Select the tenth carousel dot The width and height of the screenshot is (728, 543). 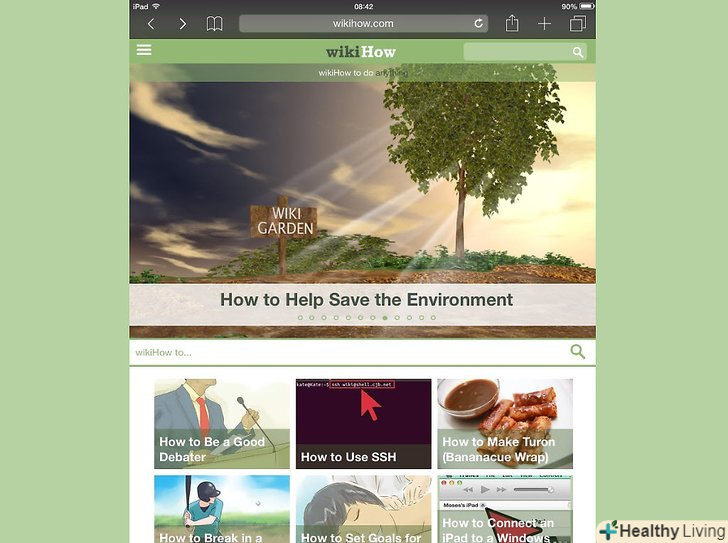(409, 318)
